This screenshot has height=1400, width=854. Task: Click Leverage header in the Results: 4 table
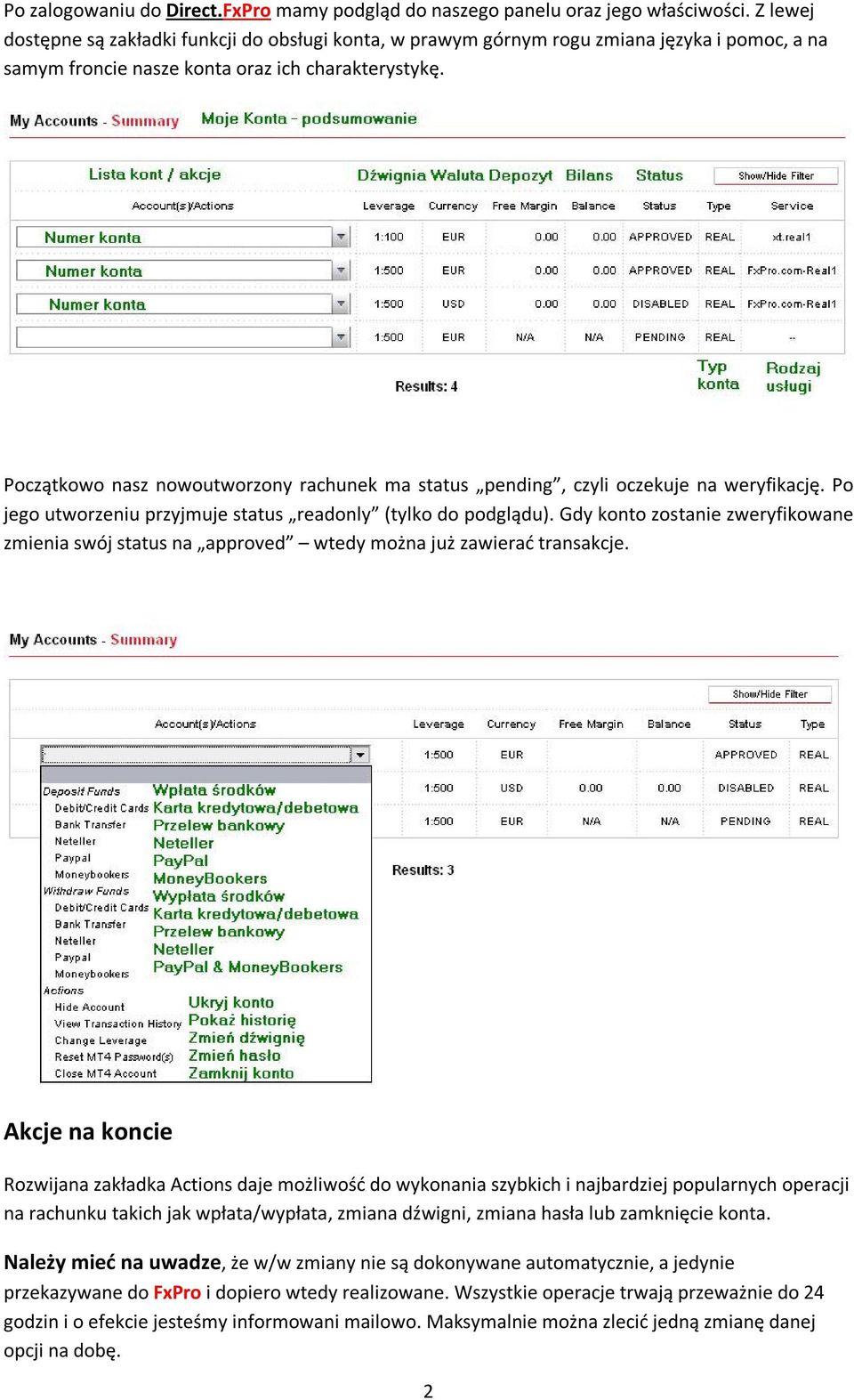(389, 206)
